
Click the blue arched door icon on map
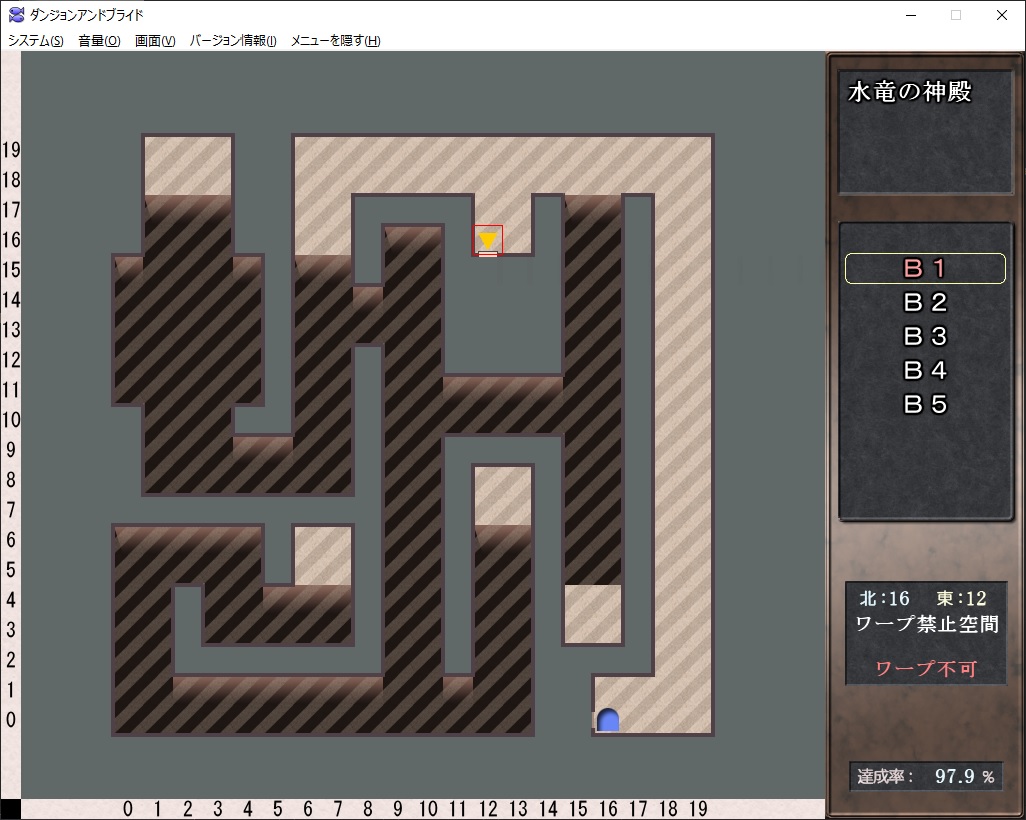point(608,720)
